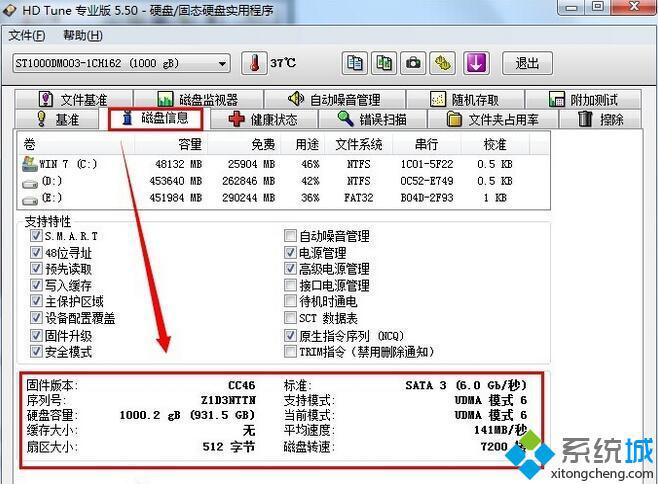Toggle the 主保护区域 checkbox
Screen dimensions: 658x484
[x=36, y=301]
